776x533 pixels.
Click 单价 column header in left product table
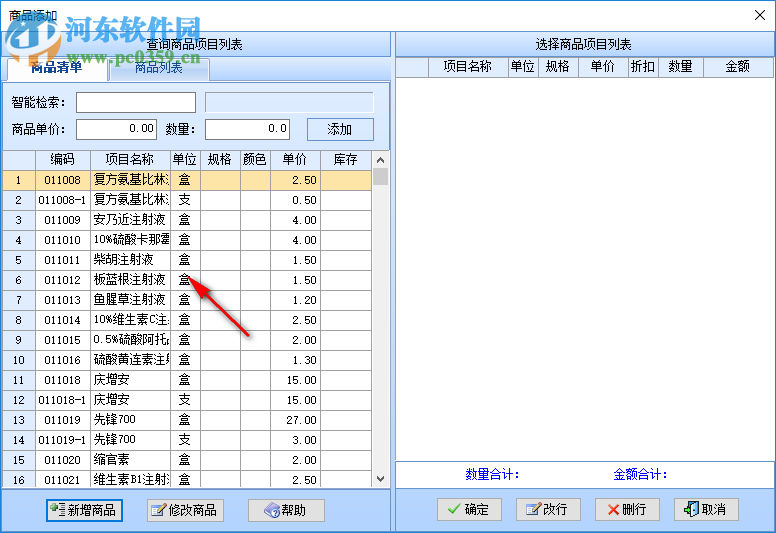coord(295,160)
